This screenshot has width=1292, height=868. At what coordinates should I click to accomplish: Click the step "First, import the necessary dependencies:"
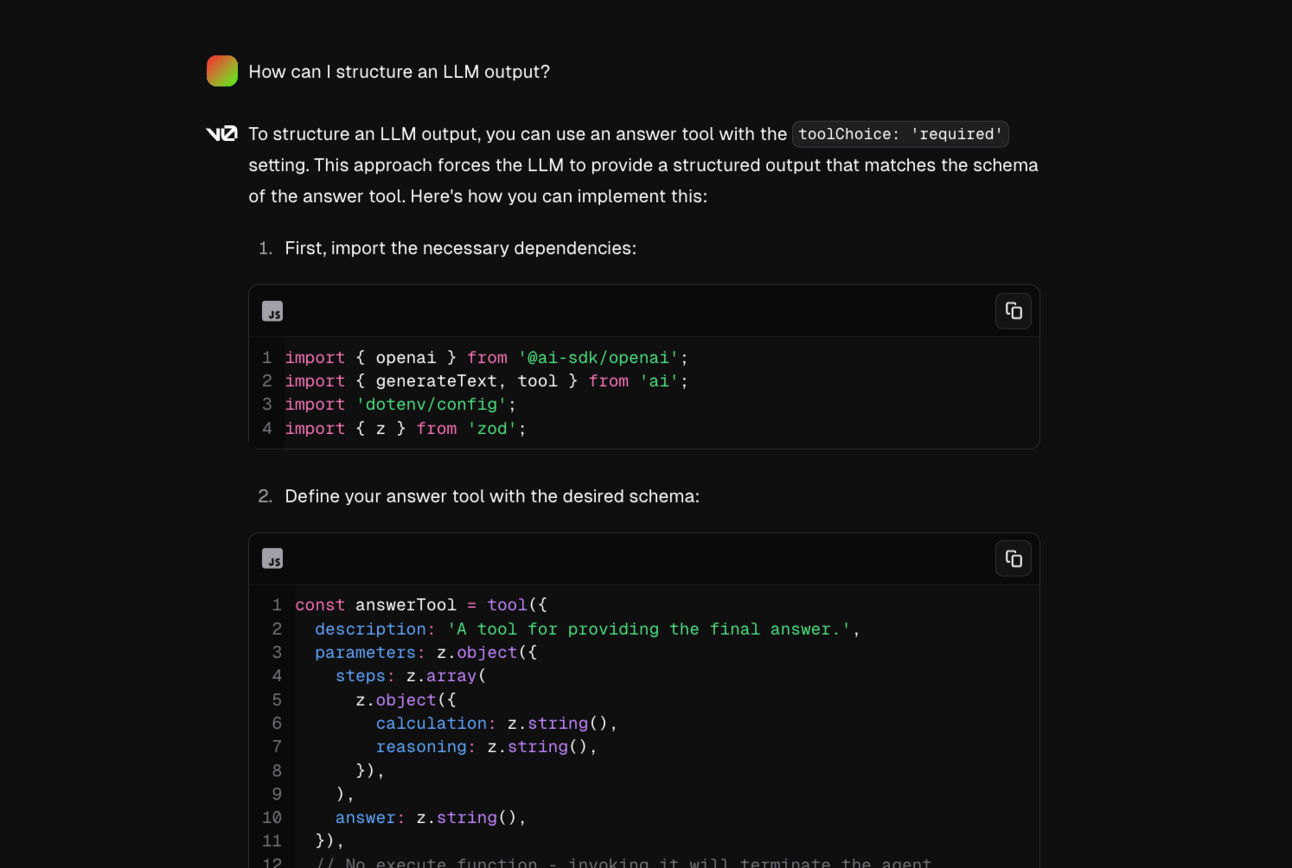click(x=460, y=248)
